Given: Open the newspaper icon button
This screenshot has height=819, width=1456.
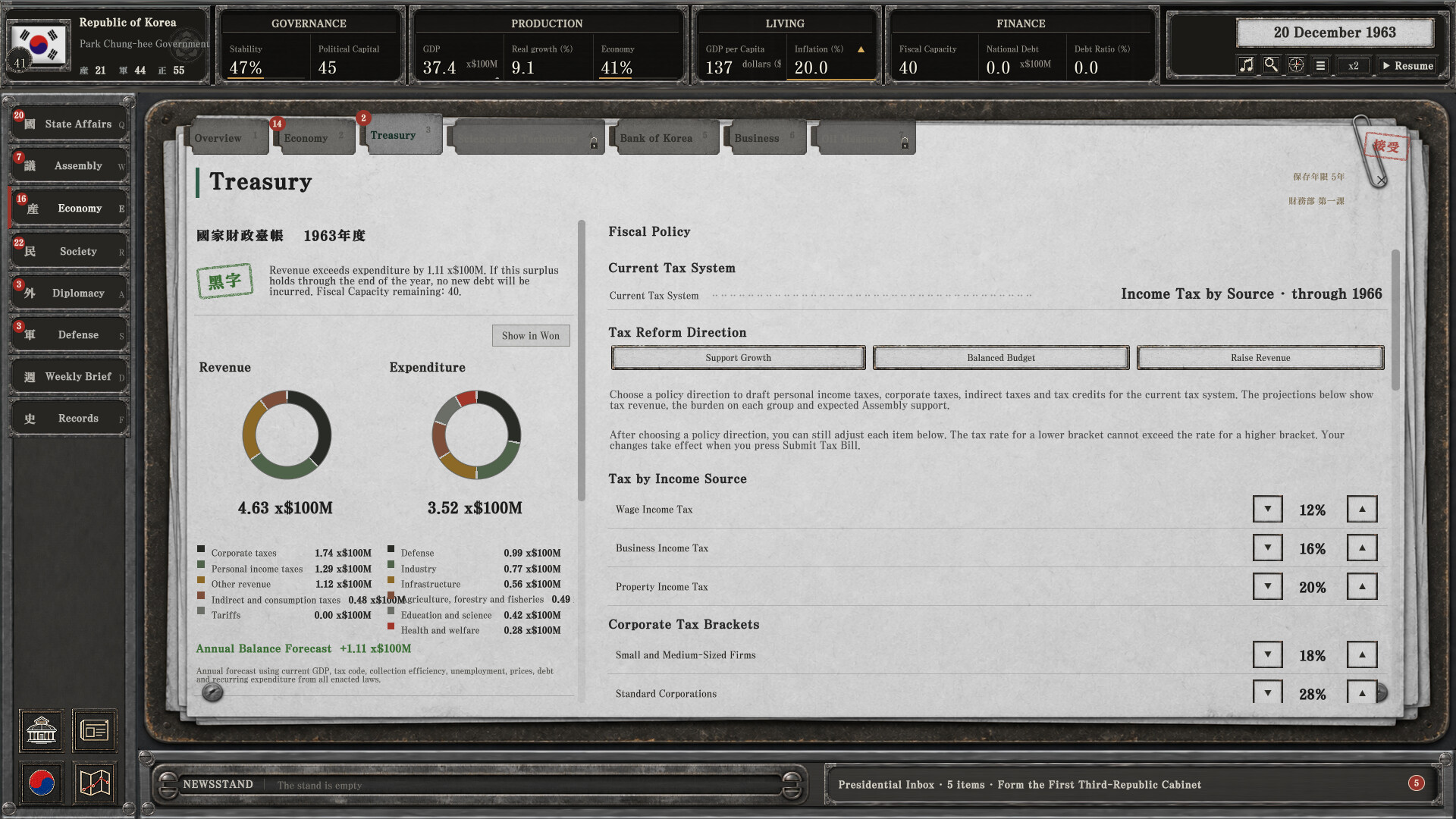Looking at the screenshot, I should pos(95,731).
